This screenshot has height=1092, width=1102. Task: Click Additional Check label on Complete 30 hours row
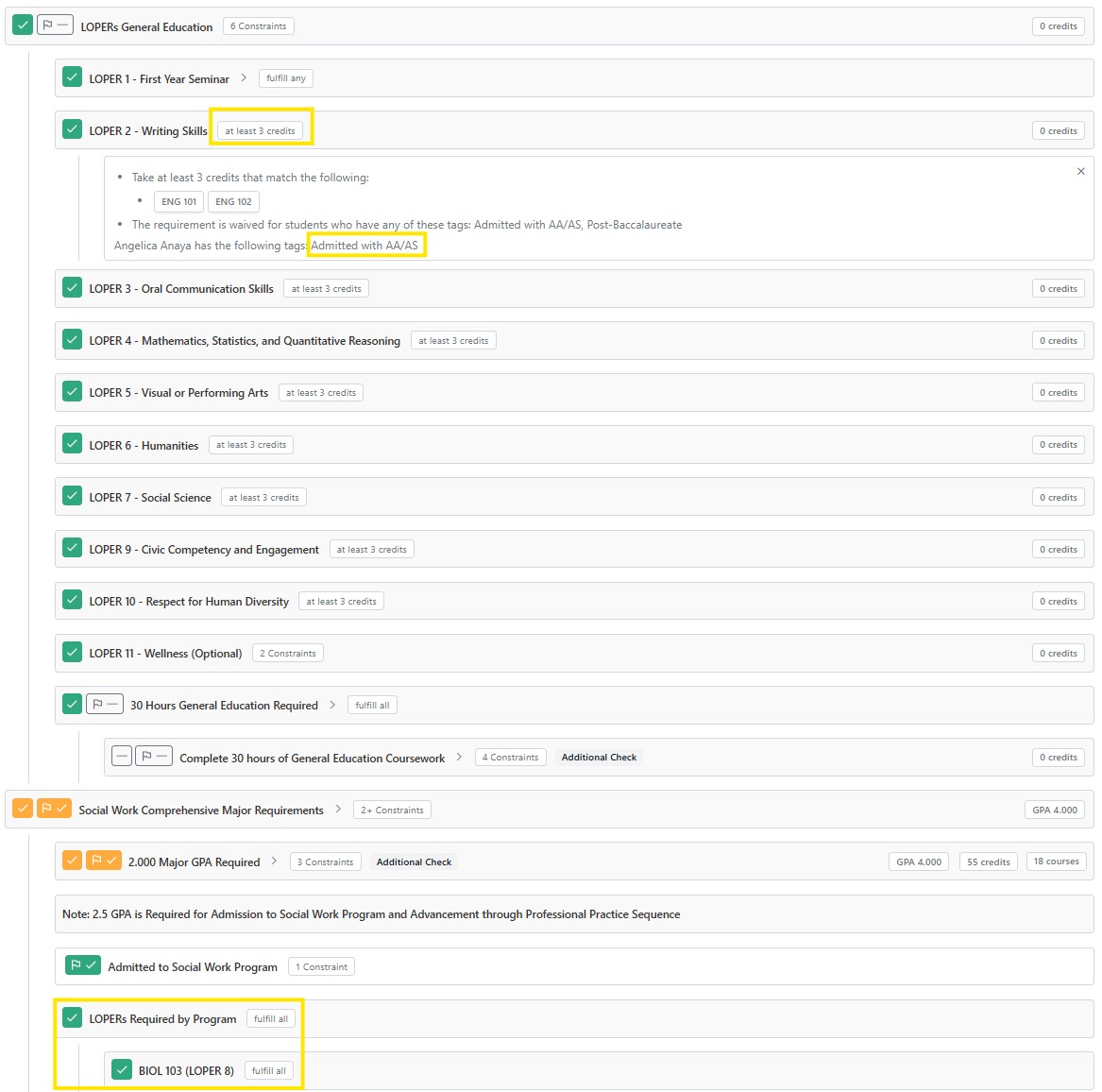click(599, 758)
